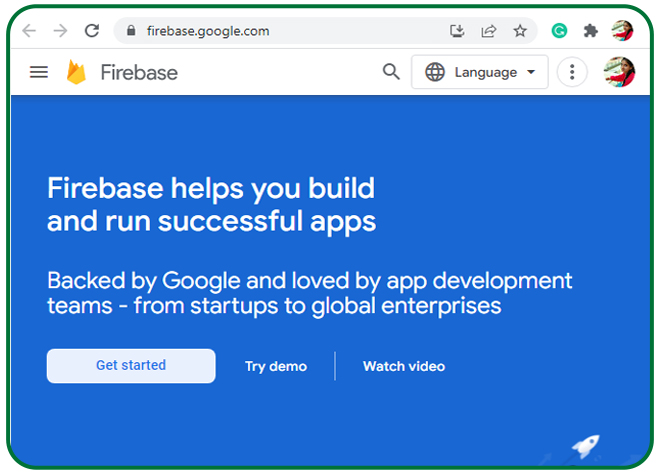The width and height of the screenshot is (659, 472).
Task: Reload the Firebase page
Action: (92, 31)
